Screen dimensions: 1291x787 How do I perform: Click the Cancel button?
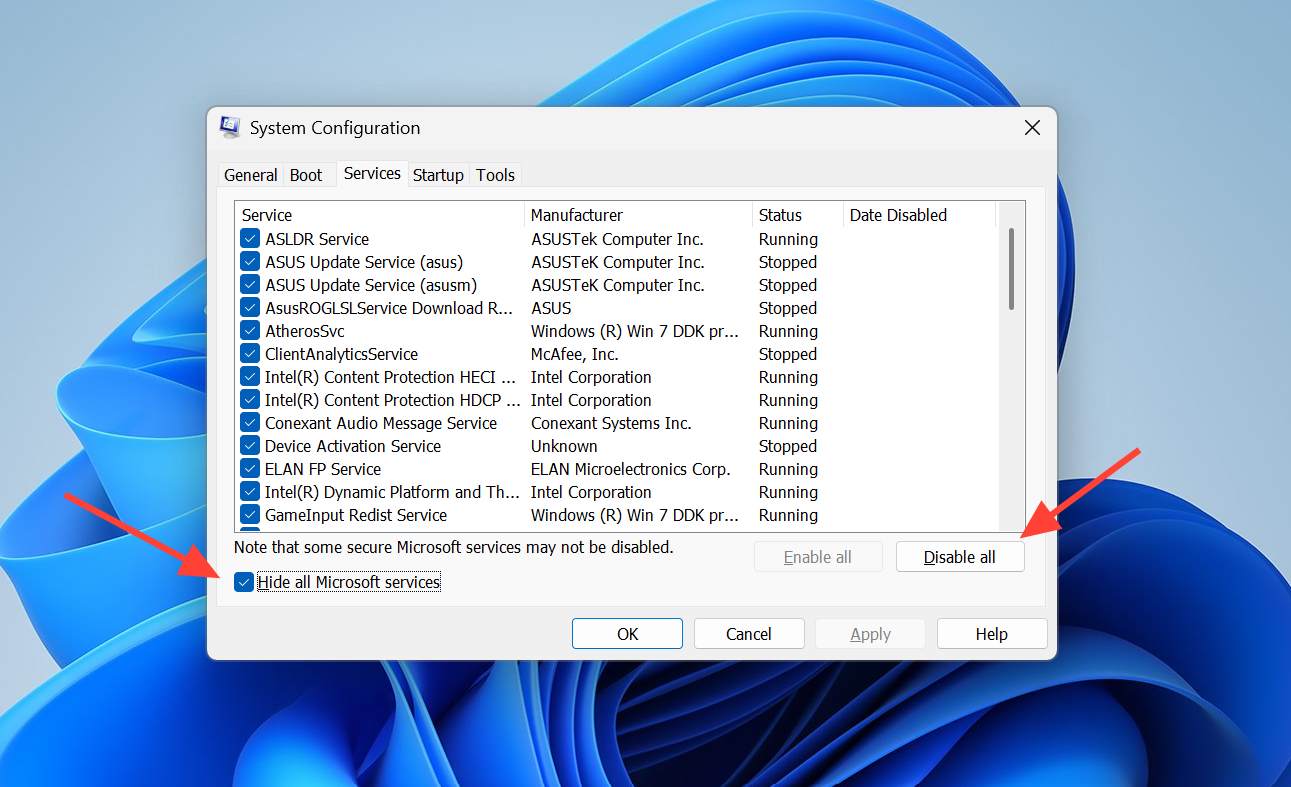pos(749,634)
